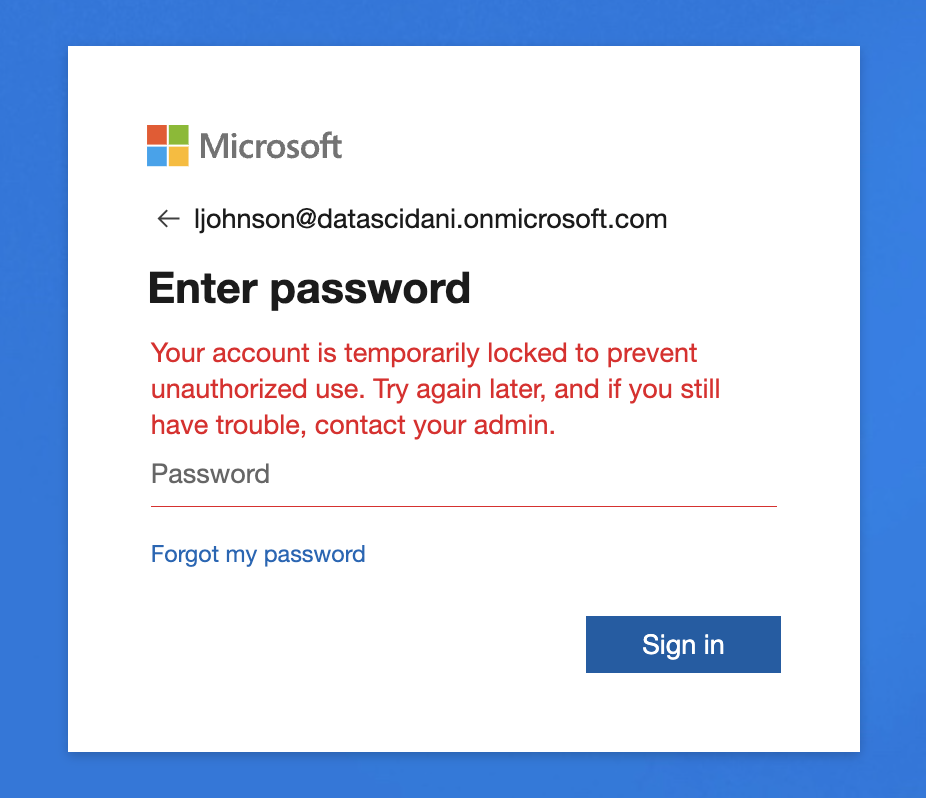This screenshot has width=926, height=798.
Task: Select the ljohnson@datascidani.onmicrosoft.com account text
Action: tap(430, 219)
